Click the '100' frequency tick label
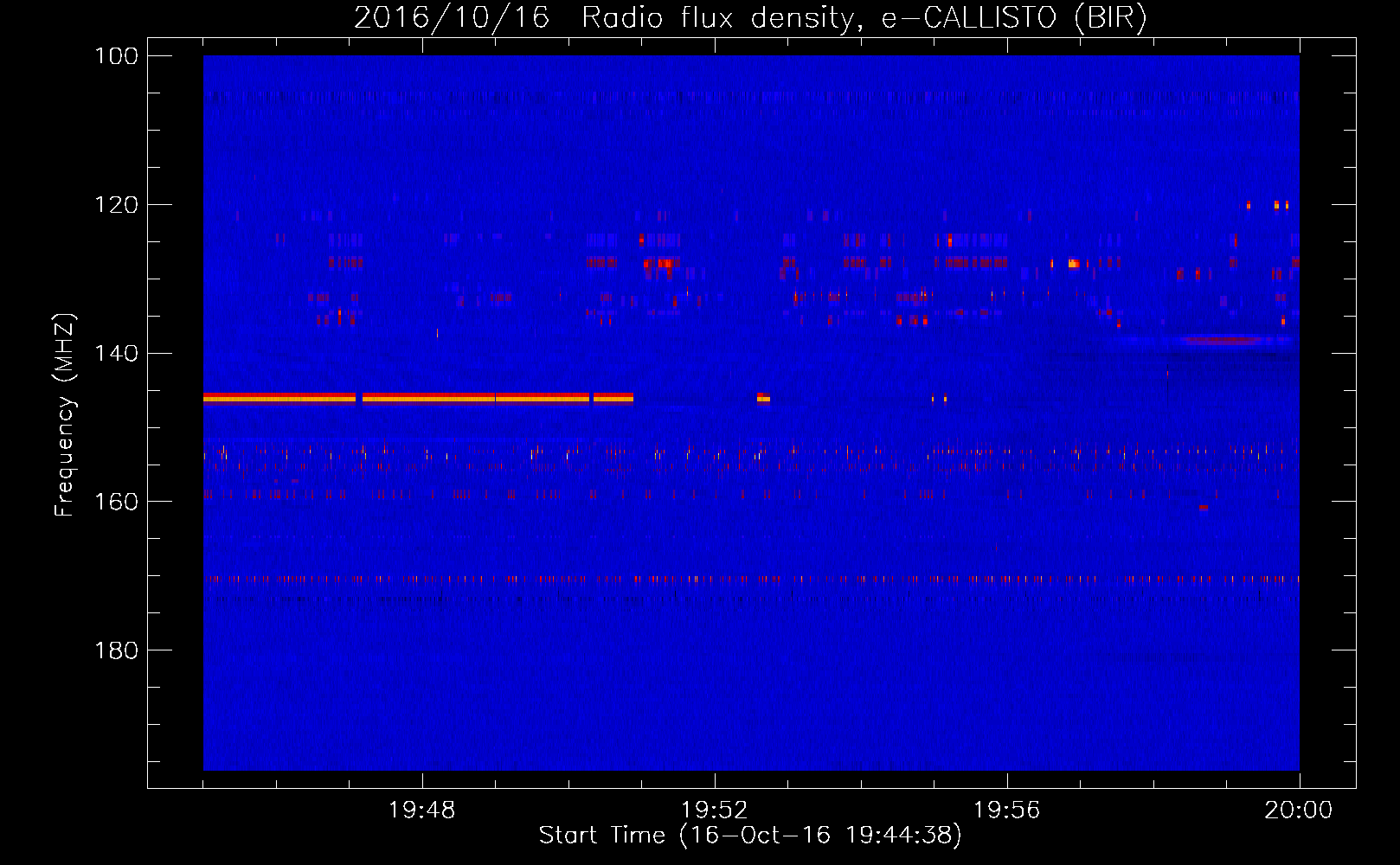The width and height of the screenshot is (1400, 865). pyautogui.click(x=116, y=56)
